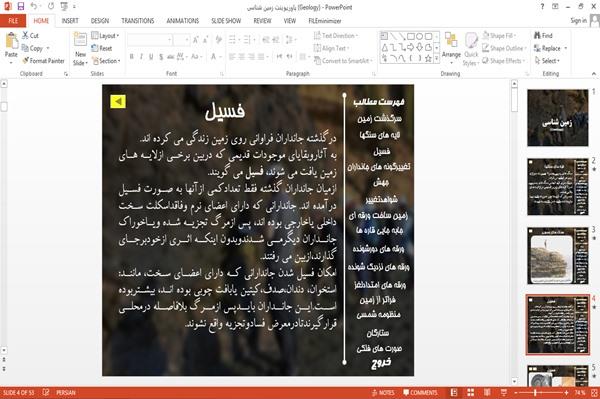Click the yellow back arrow on slide

(x=118, y=101)
